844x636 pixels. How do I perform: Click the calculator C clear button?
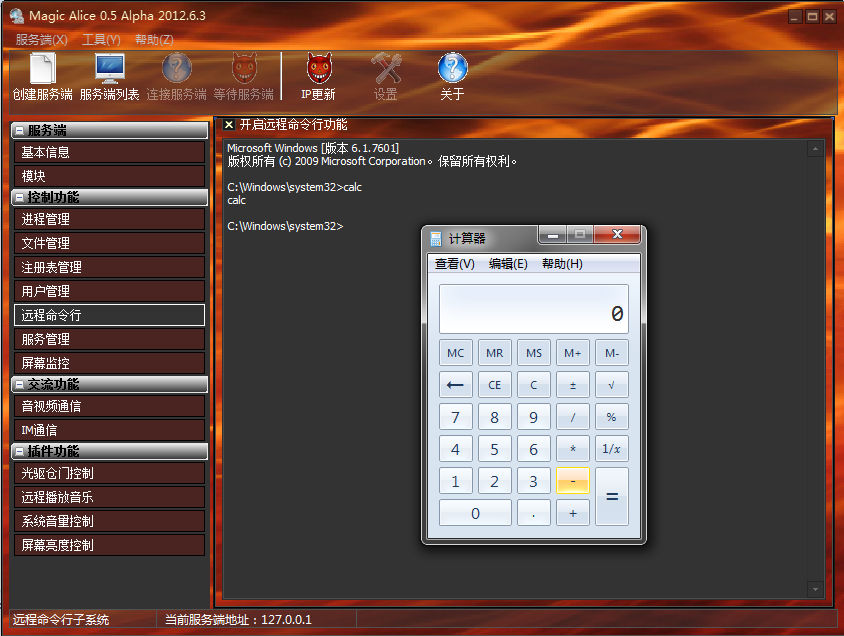pos(533,385)
